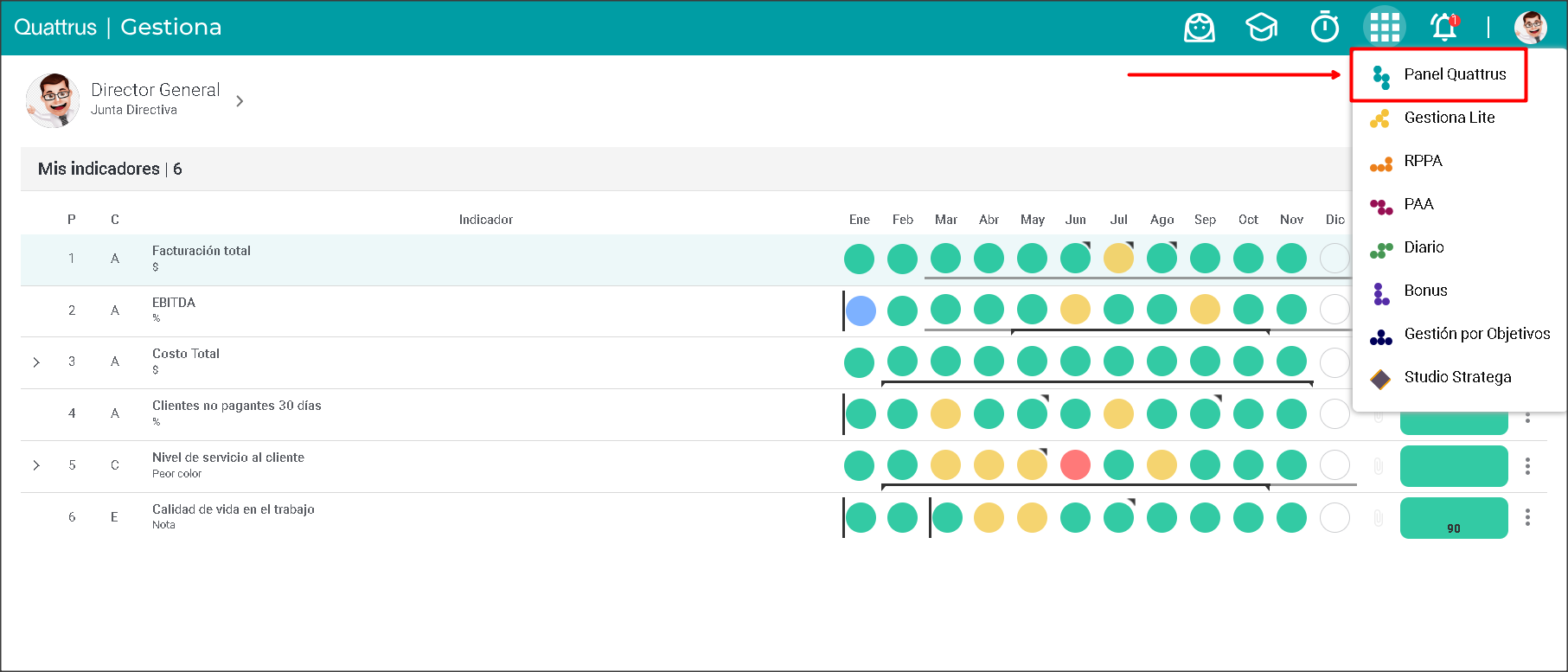Expand the Nivel de servicio al cliente row
The height and width of the screenshot is (672, 1568).
click(36, 465)
